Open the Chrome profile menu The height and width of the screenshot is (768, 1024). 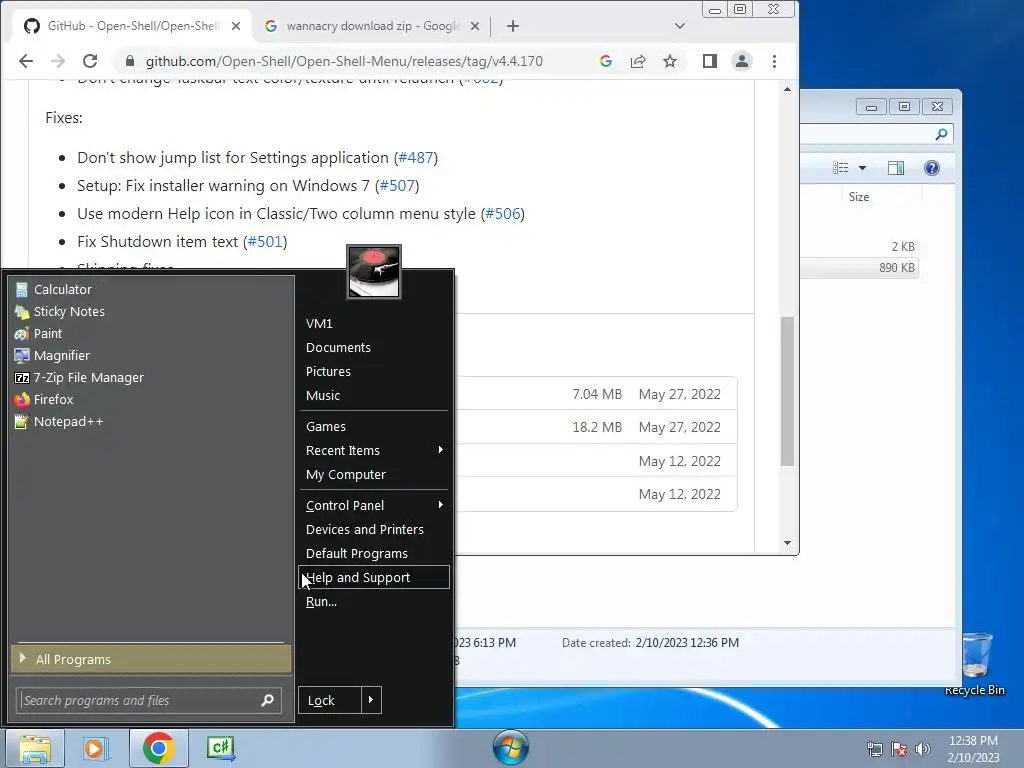pos(742,61)
